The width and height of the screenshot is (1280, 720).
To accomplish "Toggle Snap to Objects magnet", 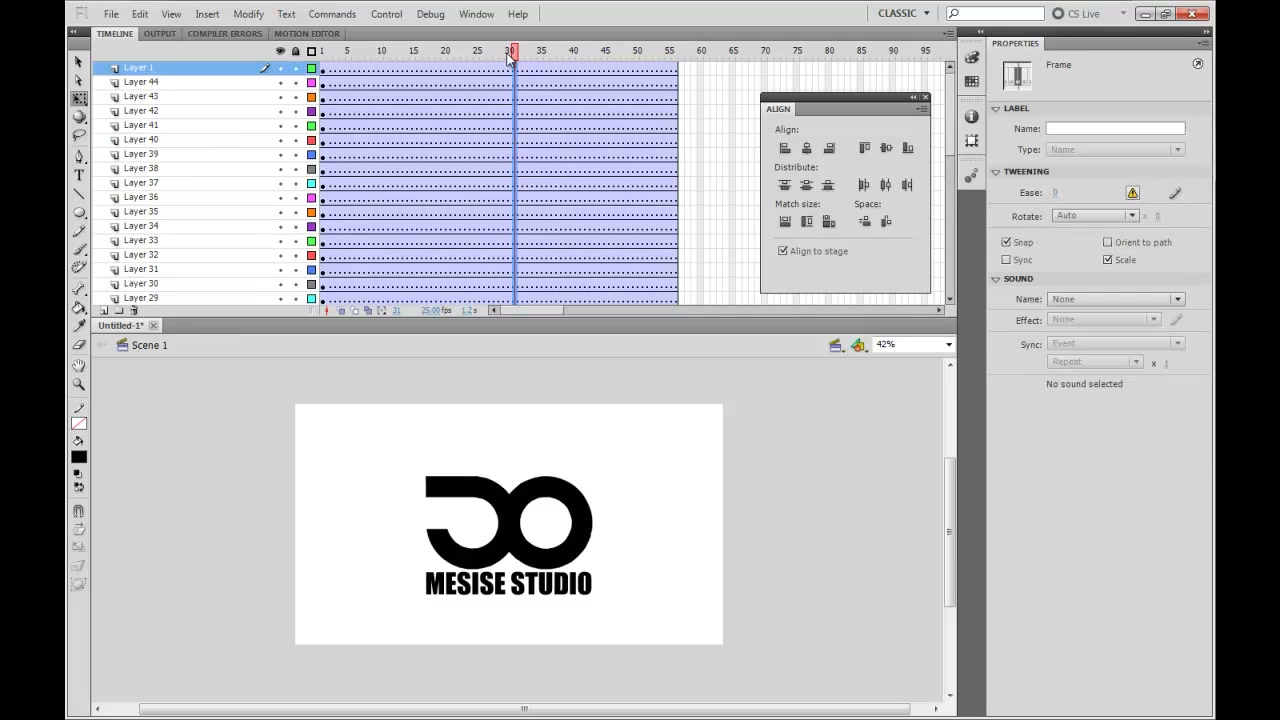I will (79, 511).
